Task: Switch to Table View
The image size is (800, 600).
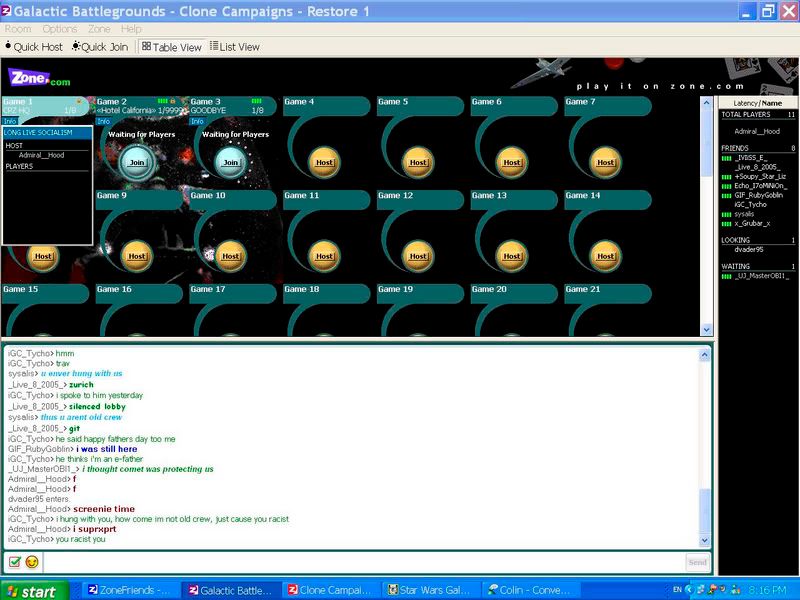Action: pyautogui.click(x=172, y=47)
